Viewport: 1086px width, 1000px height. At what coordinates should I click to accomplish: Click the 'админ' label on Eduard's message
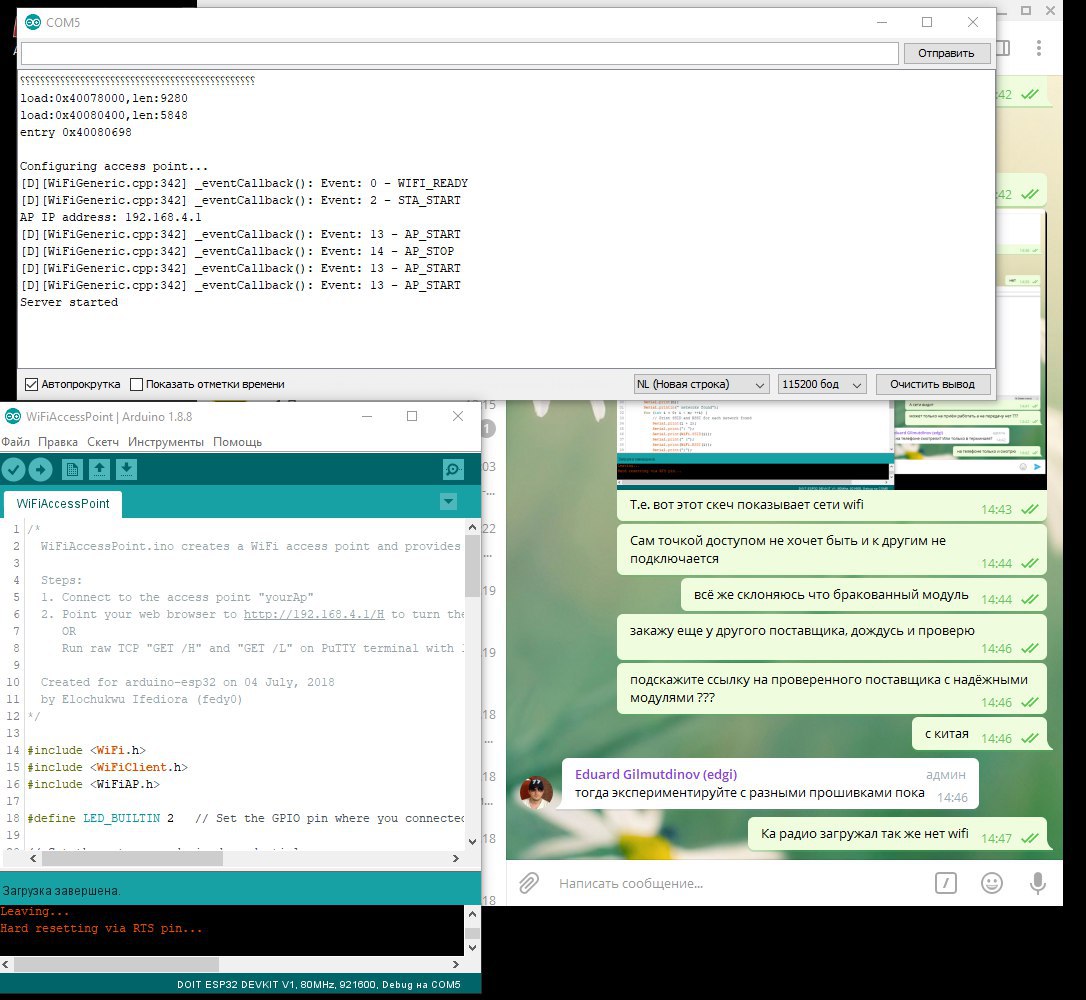click(945, 774)
